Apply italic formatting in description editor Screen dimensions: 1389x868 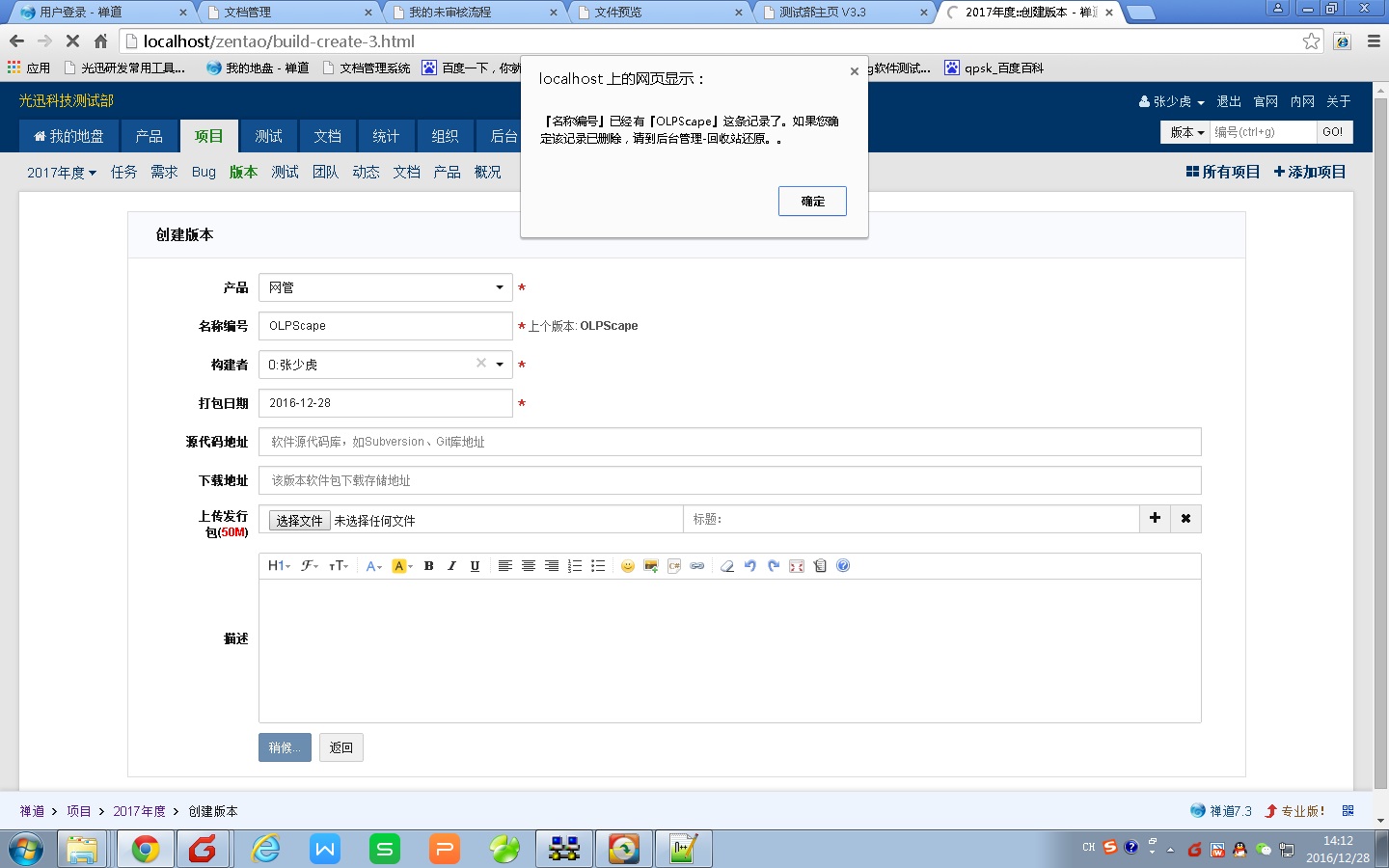pos(451,566)
